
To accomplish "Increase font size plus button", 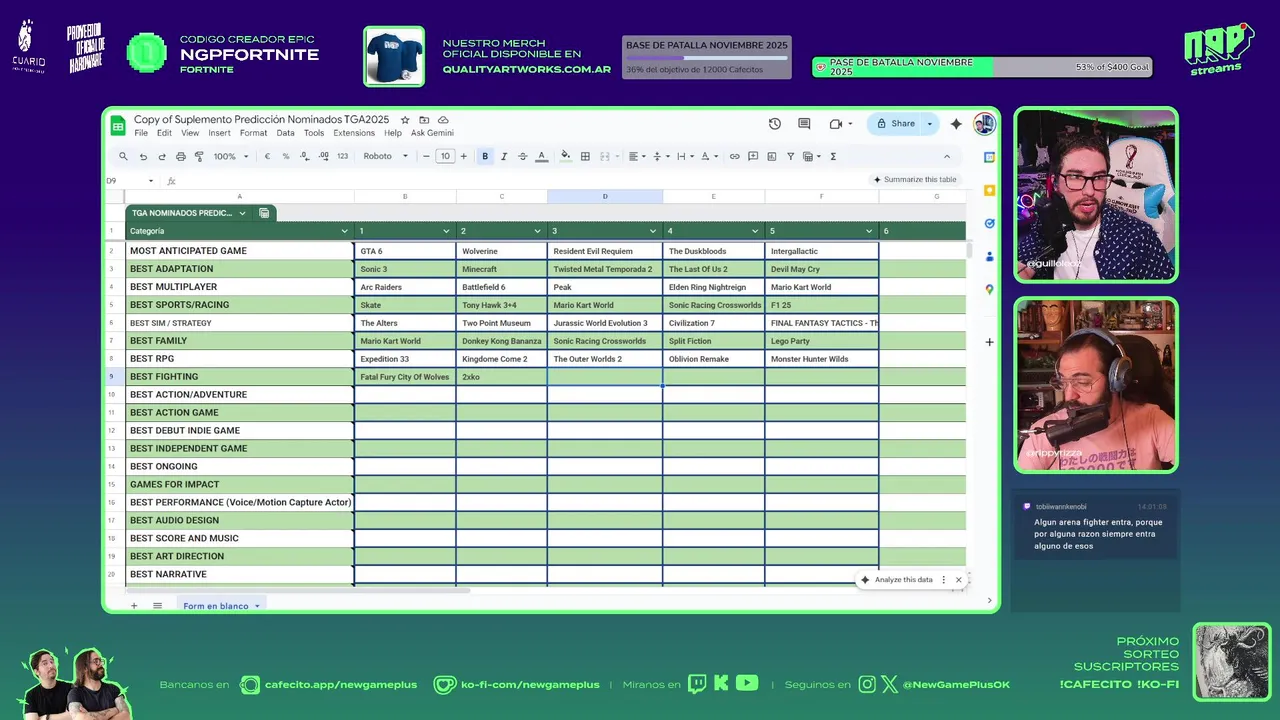I will [x=463, y=156].
